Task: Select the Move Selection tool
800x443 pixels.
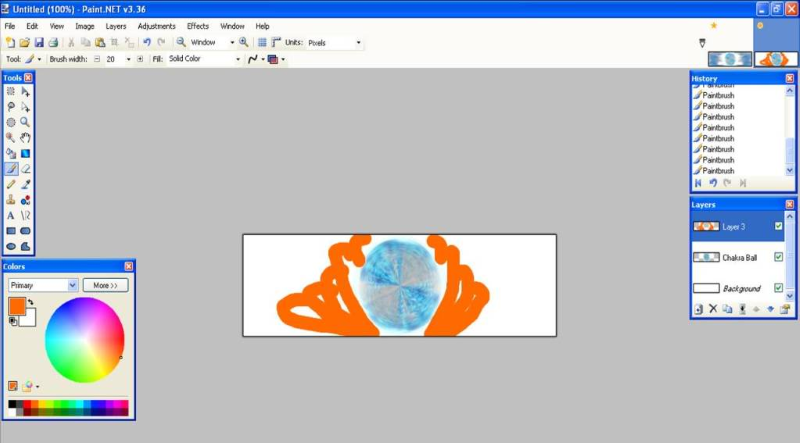Action: pos(26,107)
